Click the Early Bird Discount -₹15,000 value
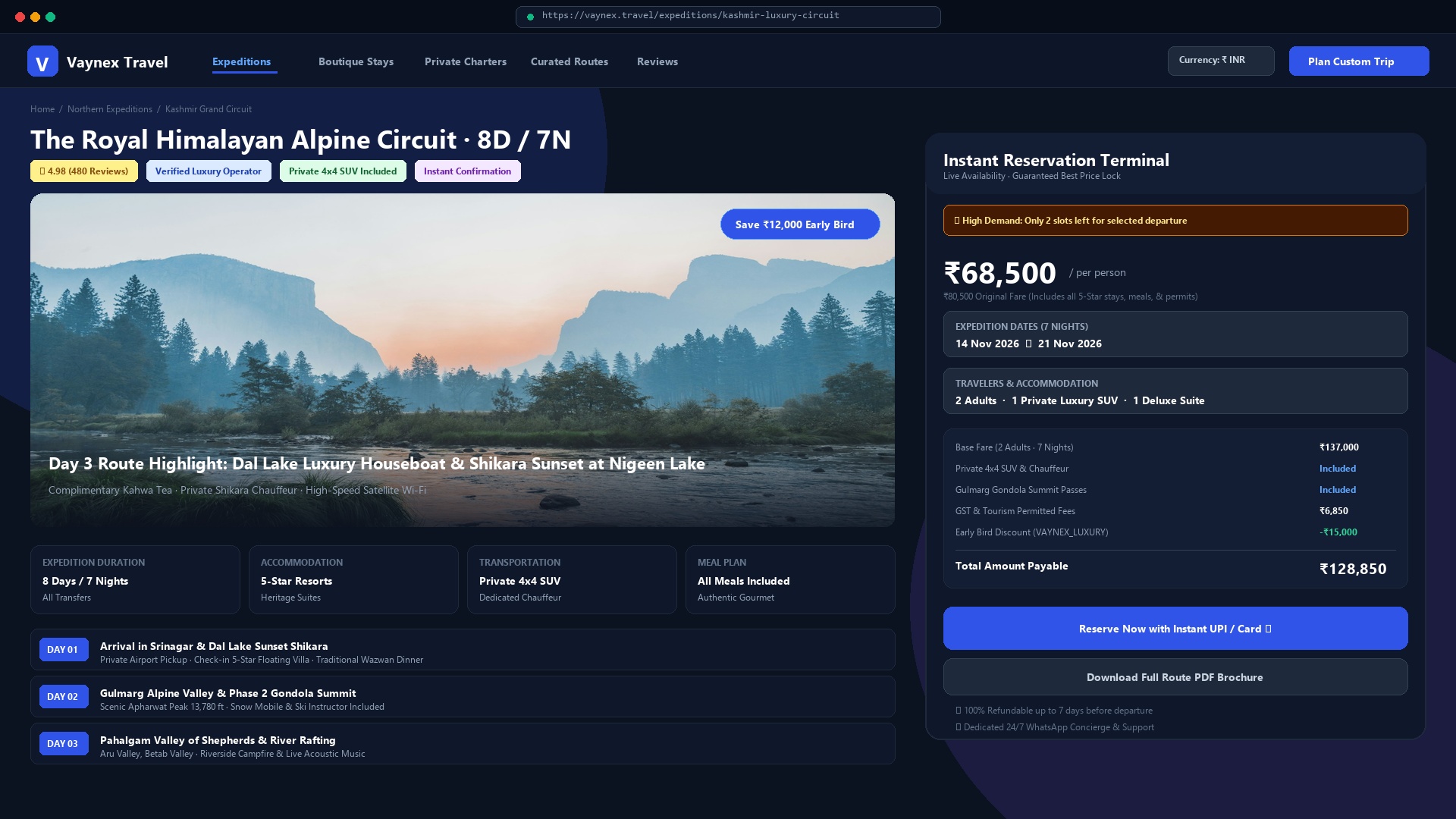The width and height of the screenshot is (1456, 819). click(x=1338, y=532)
